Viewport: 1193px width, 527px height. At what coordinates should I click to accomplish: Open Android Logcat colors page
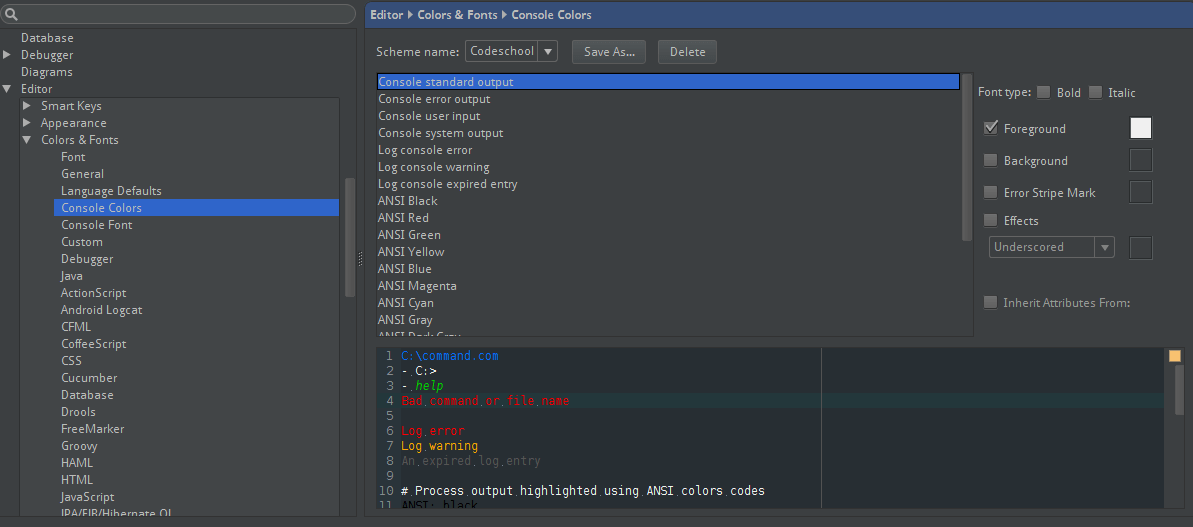coord(101,310)
